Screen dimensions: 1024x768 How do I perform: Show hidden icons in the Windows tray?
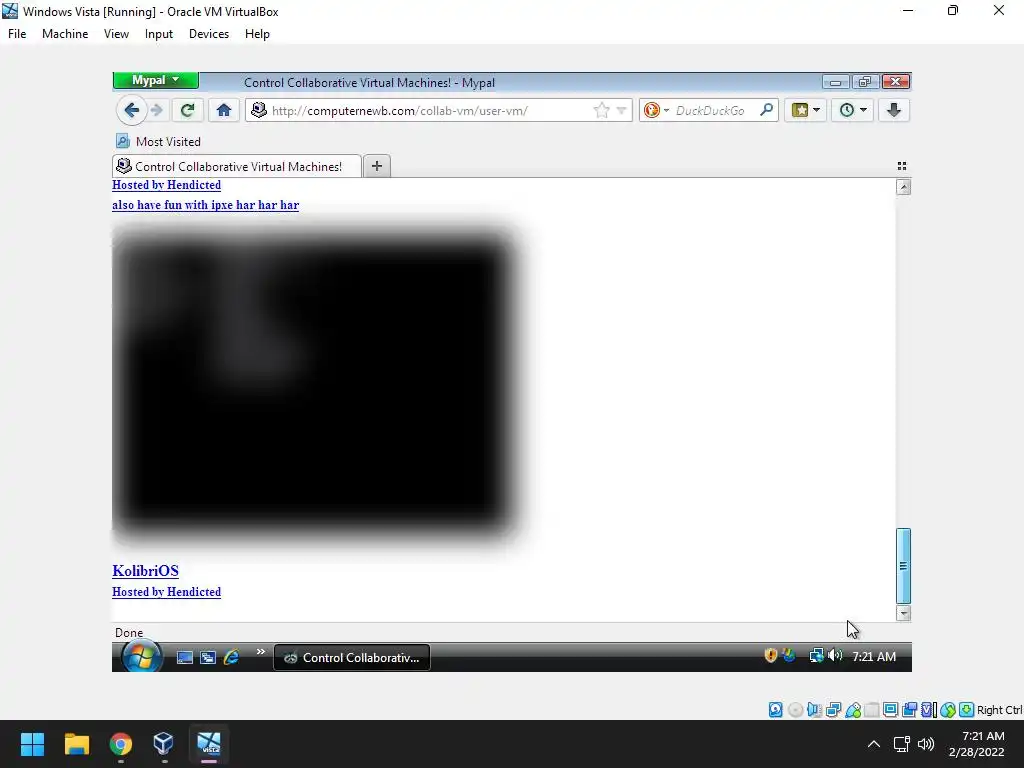pos(873,744)
